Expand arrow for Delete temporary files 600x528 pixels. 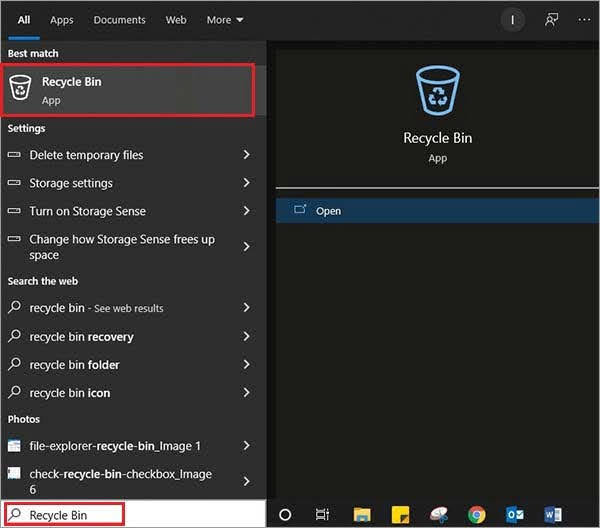tap(246, 155)
